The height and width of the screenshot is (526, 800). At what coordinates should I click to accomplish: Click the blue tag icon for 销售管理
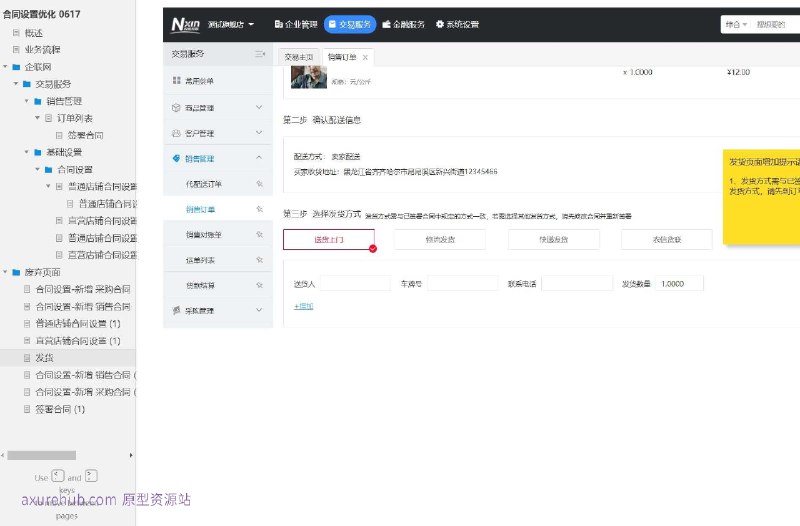click(177, 158)
